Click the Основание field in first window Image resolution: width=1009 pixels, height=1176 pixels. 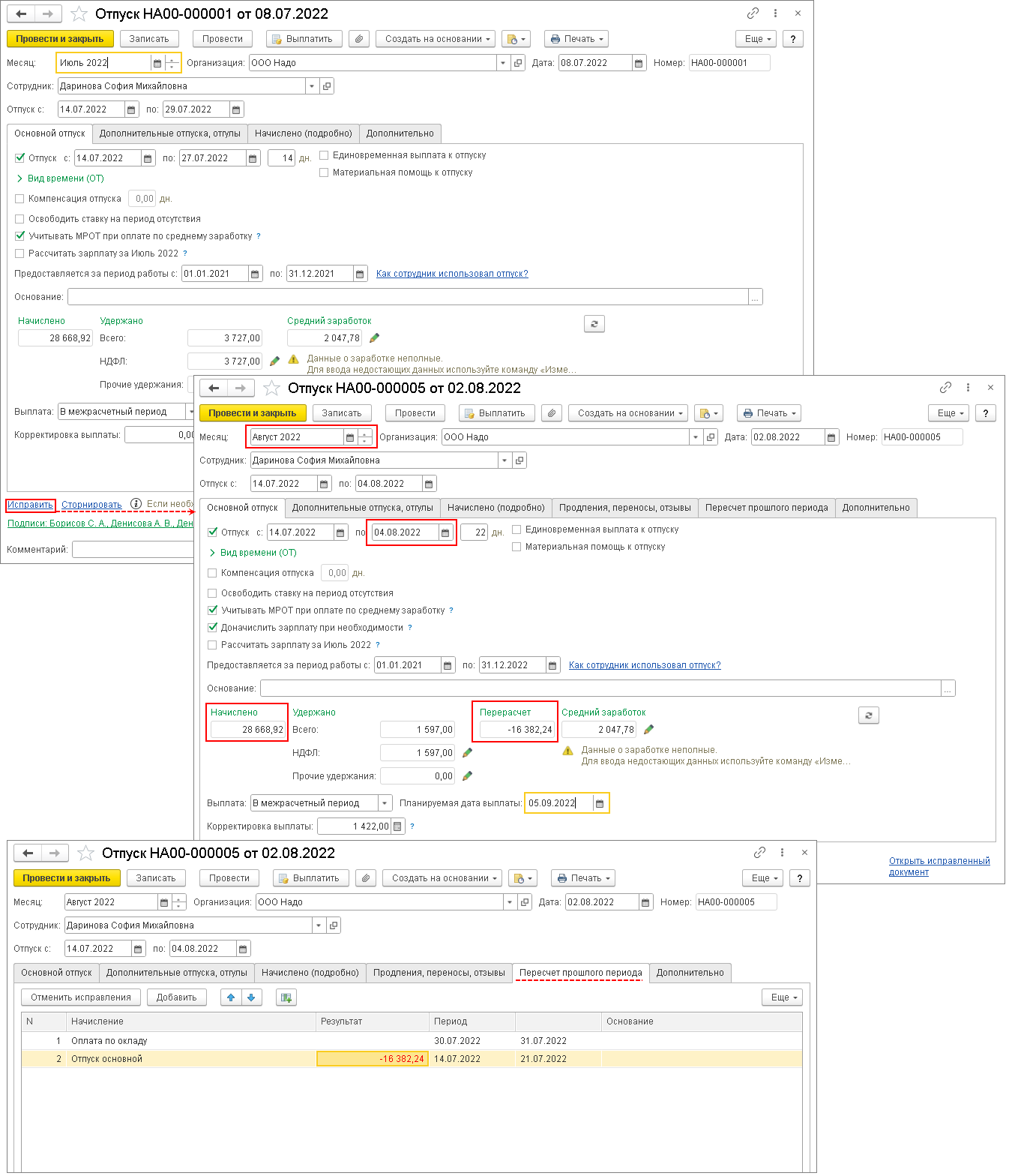click(x=408, y=297)
